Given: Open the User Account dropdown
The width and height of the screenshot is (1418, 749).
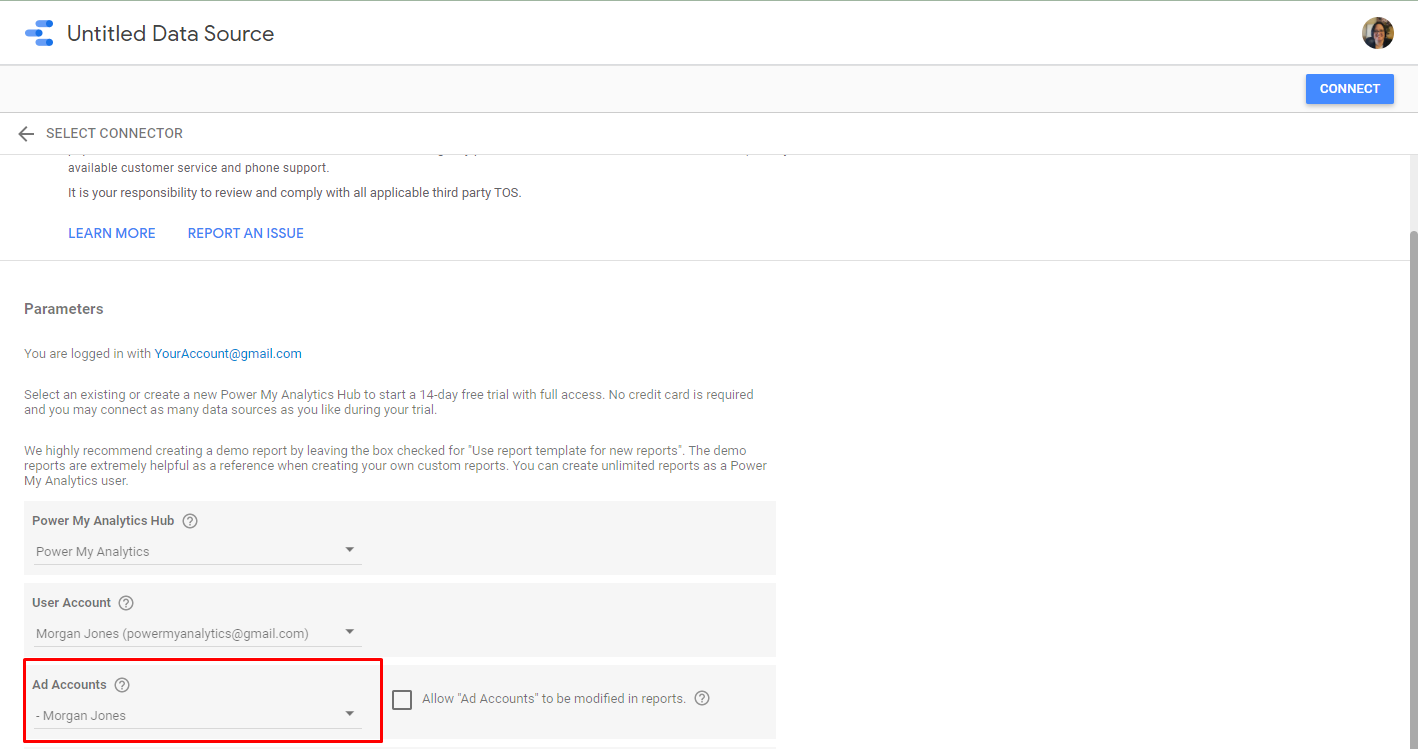Looking at the screenshot, I should [x=197, y=633].
